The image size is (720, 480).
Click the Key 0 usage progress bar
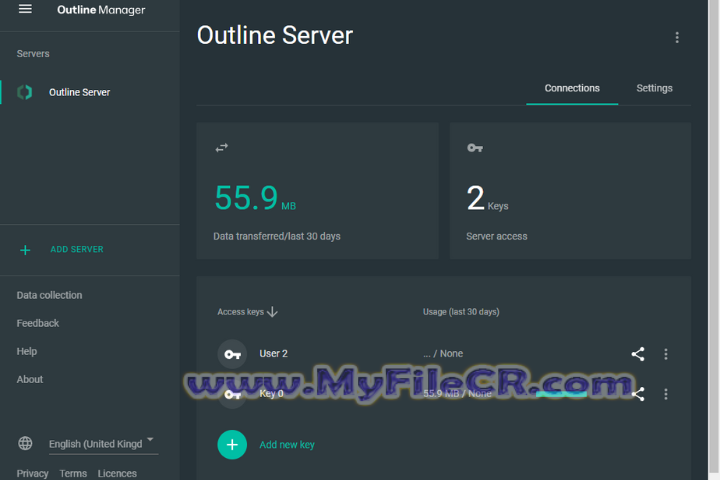point(561,394)
